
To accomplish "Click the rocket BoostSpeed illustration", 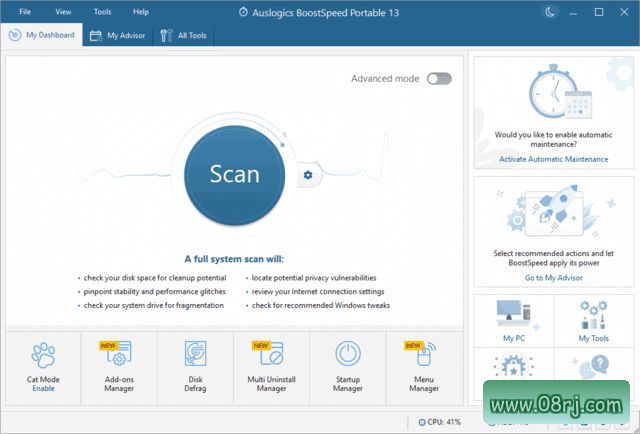I will click(x=554, y=211).
